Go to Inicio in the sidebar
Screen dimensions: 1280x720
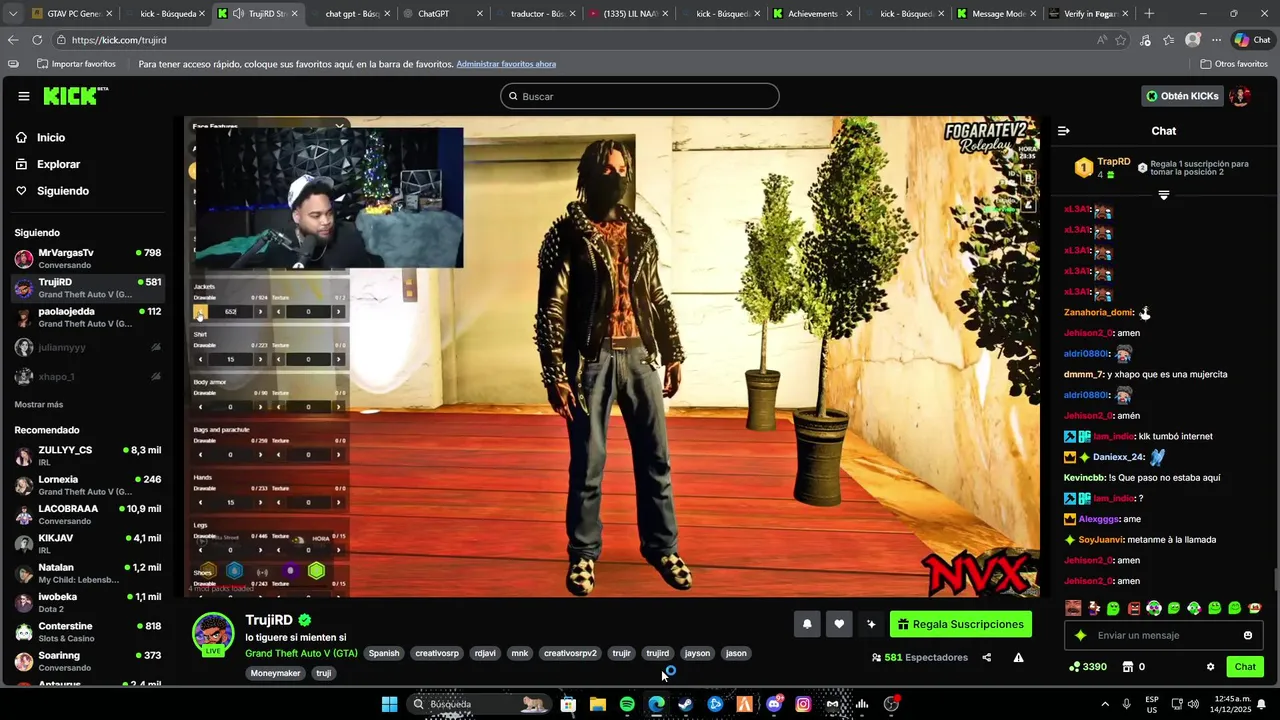pyautogui.click(x=50, y=138)
